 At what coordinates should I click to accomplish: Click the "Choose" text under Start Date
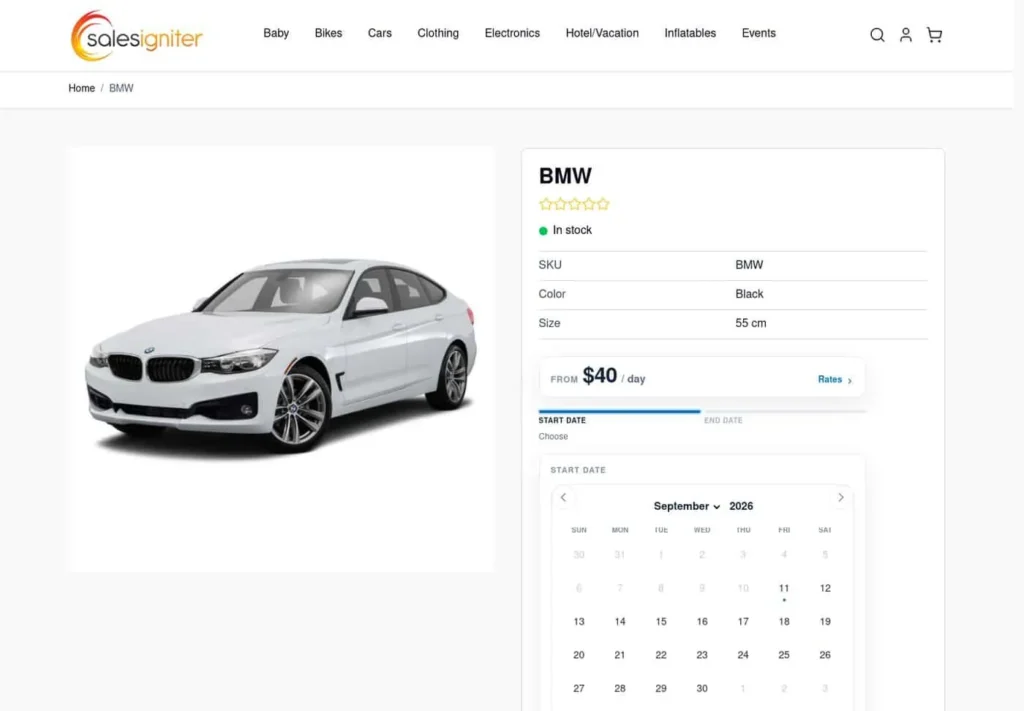click(553, 436)
